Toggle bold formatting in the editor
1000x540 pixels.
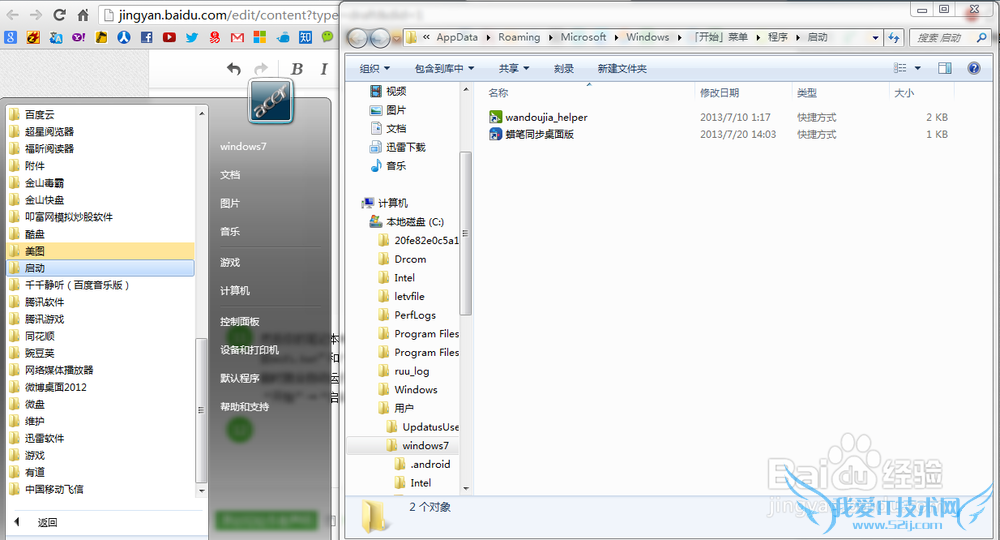(x=297, y=69)
